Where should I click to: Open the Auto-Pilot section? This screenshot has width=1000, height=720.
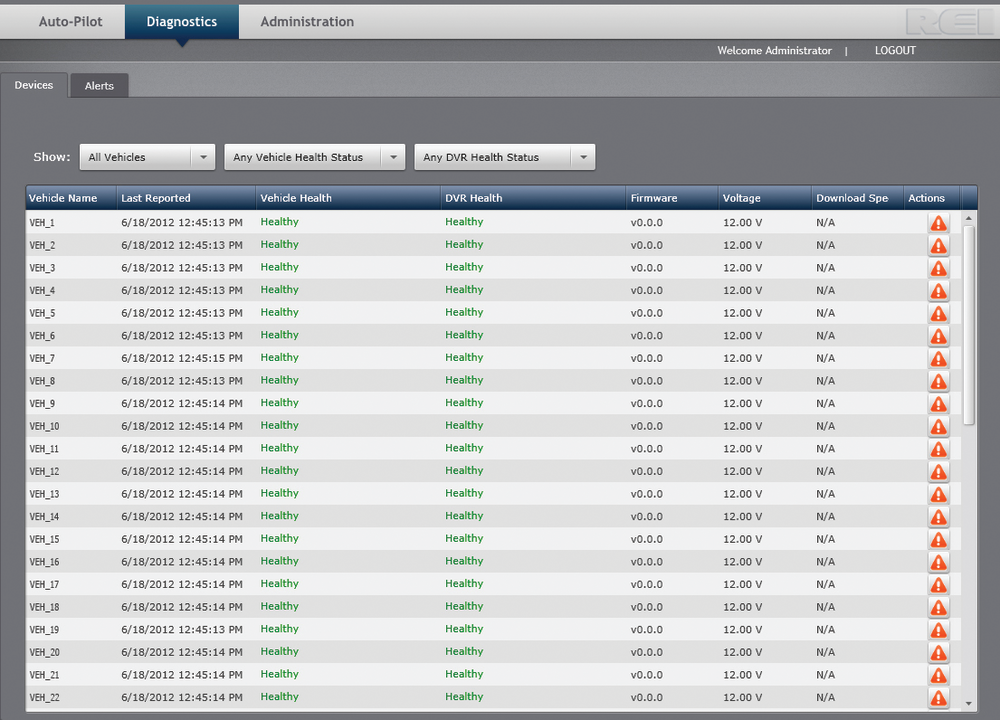[70, 21]
